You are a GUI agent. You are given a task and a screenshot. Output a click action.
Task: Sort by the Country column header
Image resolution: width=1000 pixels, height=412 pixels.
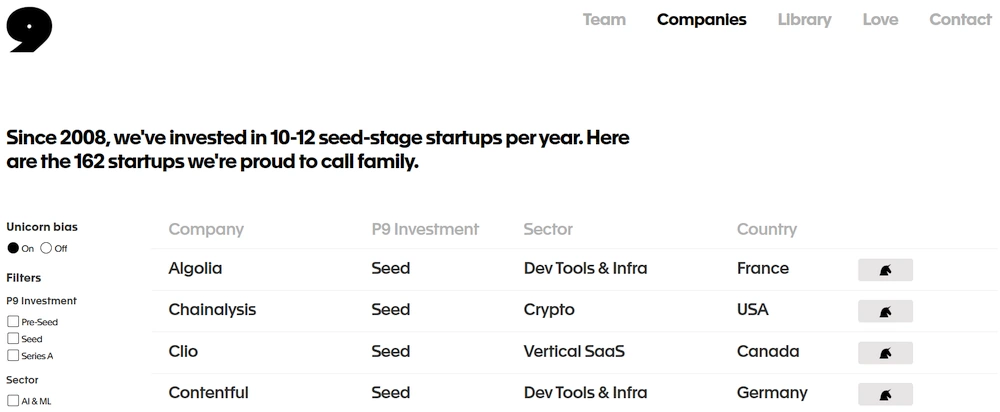coord(767,229)
